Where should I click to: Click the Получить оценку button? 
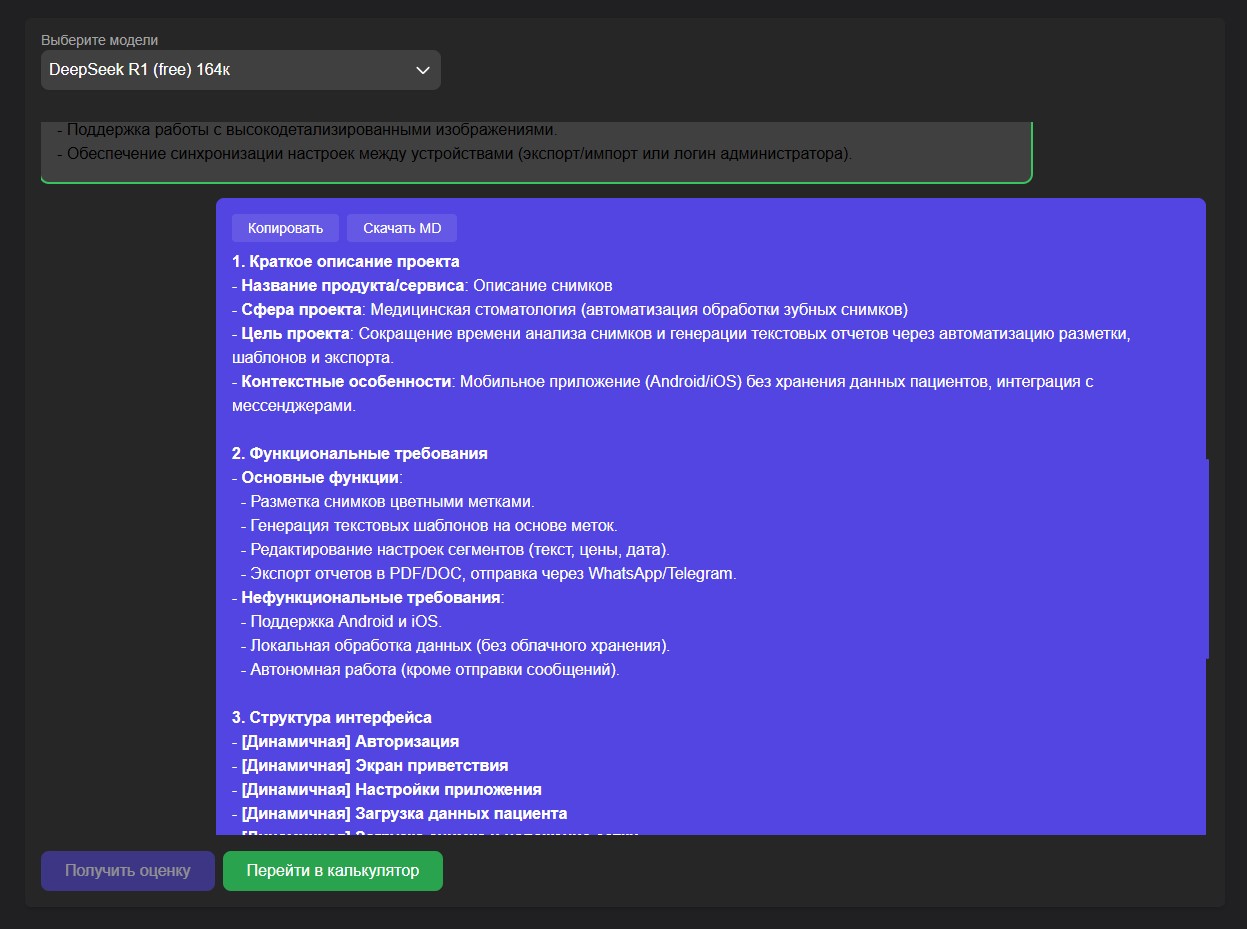coord(128,870)
